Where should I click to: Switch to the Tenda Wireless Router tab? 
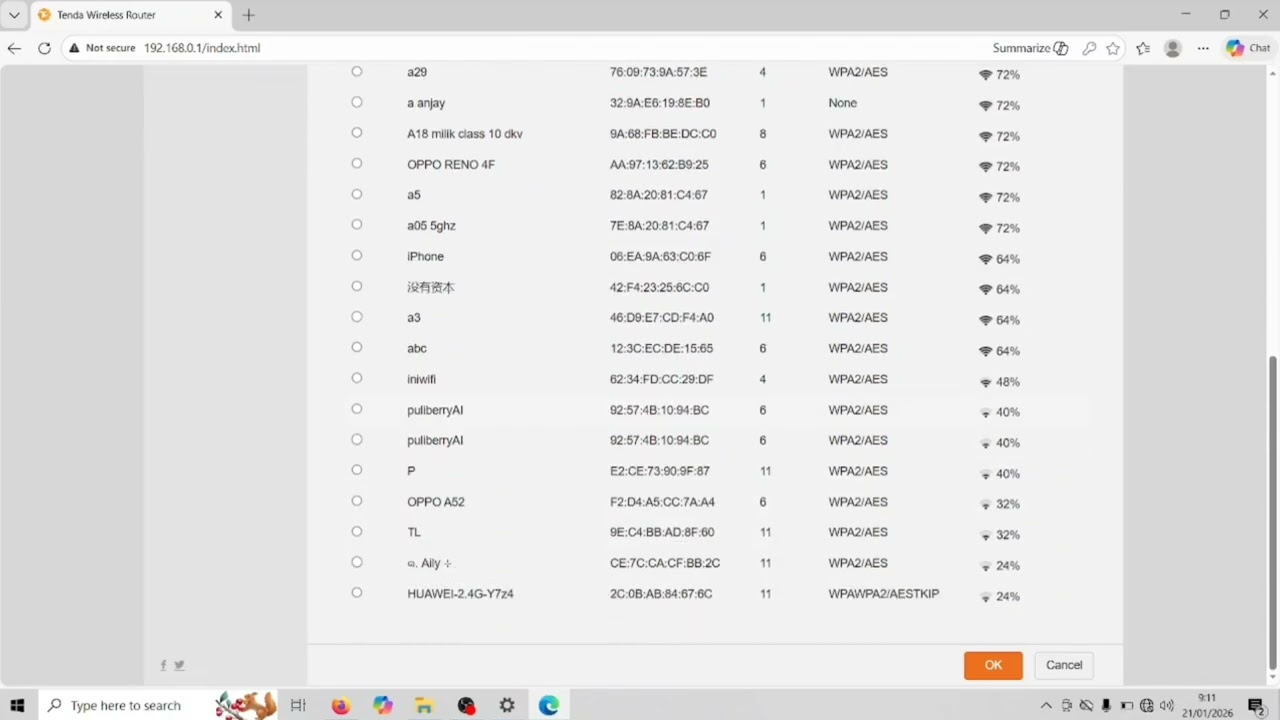(130, 15)
